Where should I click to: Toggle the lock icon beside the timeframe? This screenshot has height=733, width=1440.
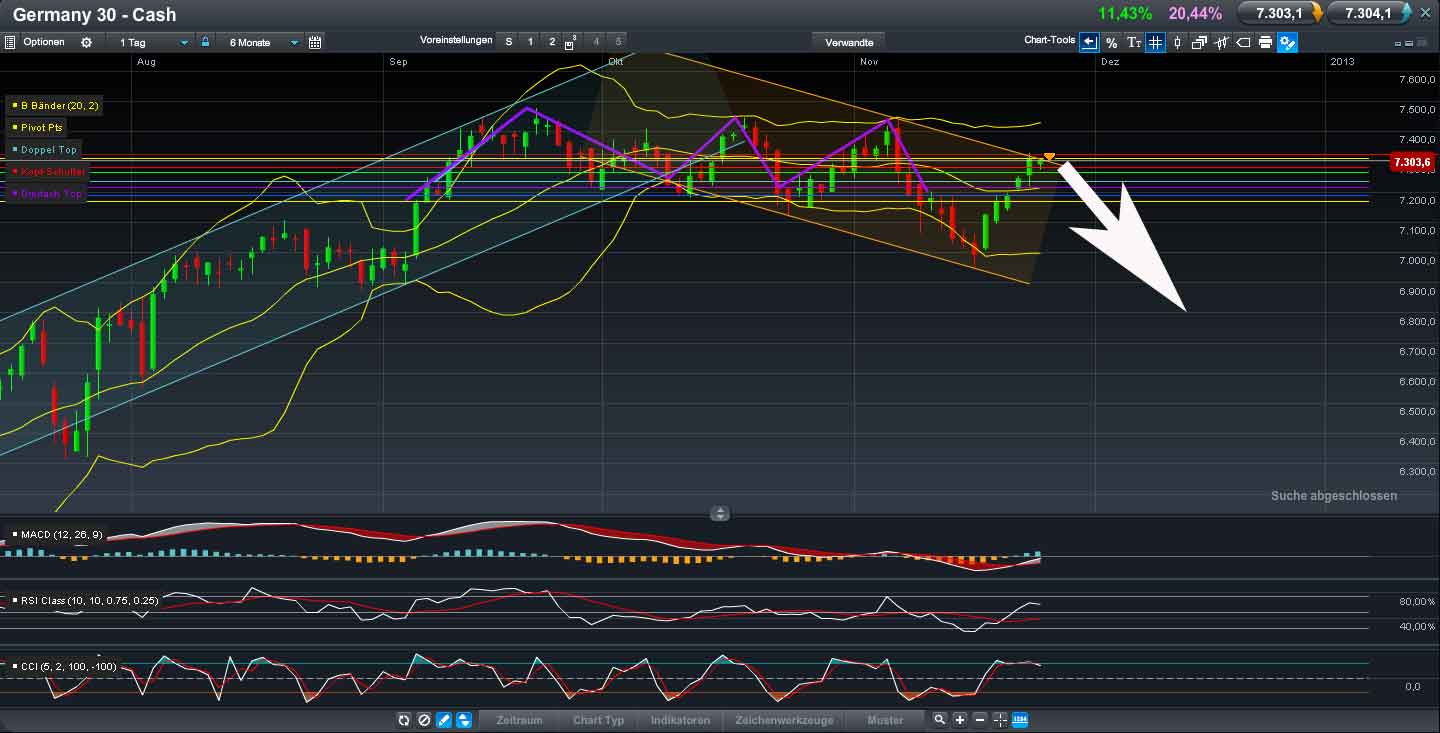click(x=205, y=42)
